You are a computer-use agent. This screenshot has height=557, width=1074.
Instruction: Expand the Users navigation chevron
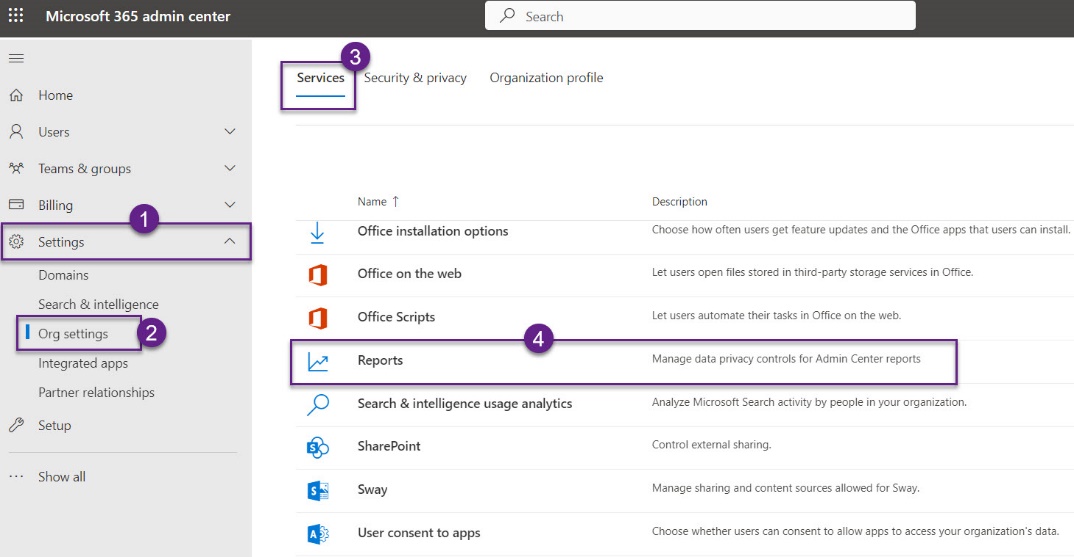tap(230, 132)
